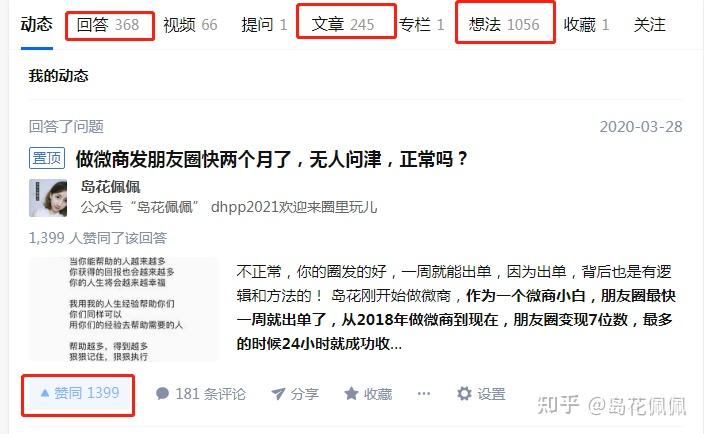Open the 181 条评论 comment bubble icon

coord(162,394)
